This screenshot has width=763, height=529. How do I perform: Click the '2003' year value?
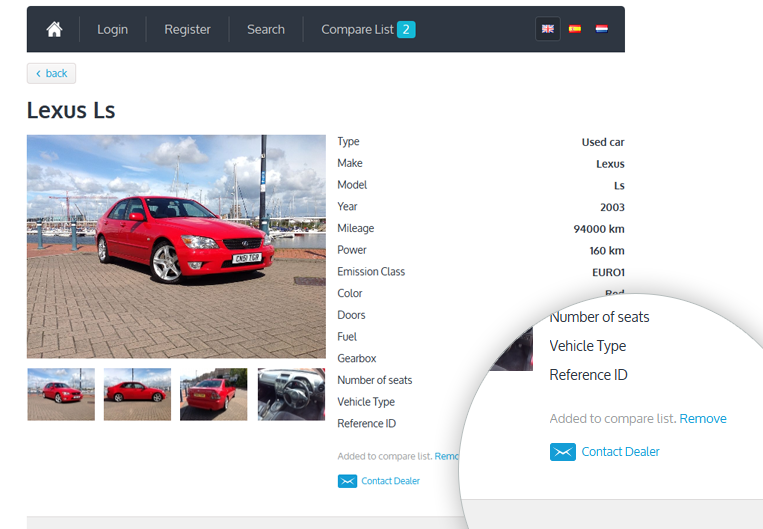612,207
